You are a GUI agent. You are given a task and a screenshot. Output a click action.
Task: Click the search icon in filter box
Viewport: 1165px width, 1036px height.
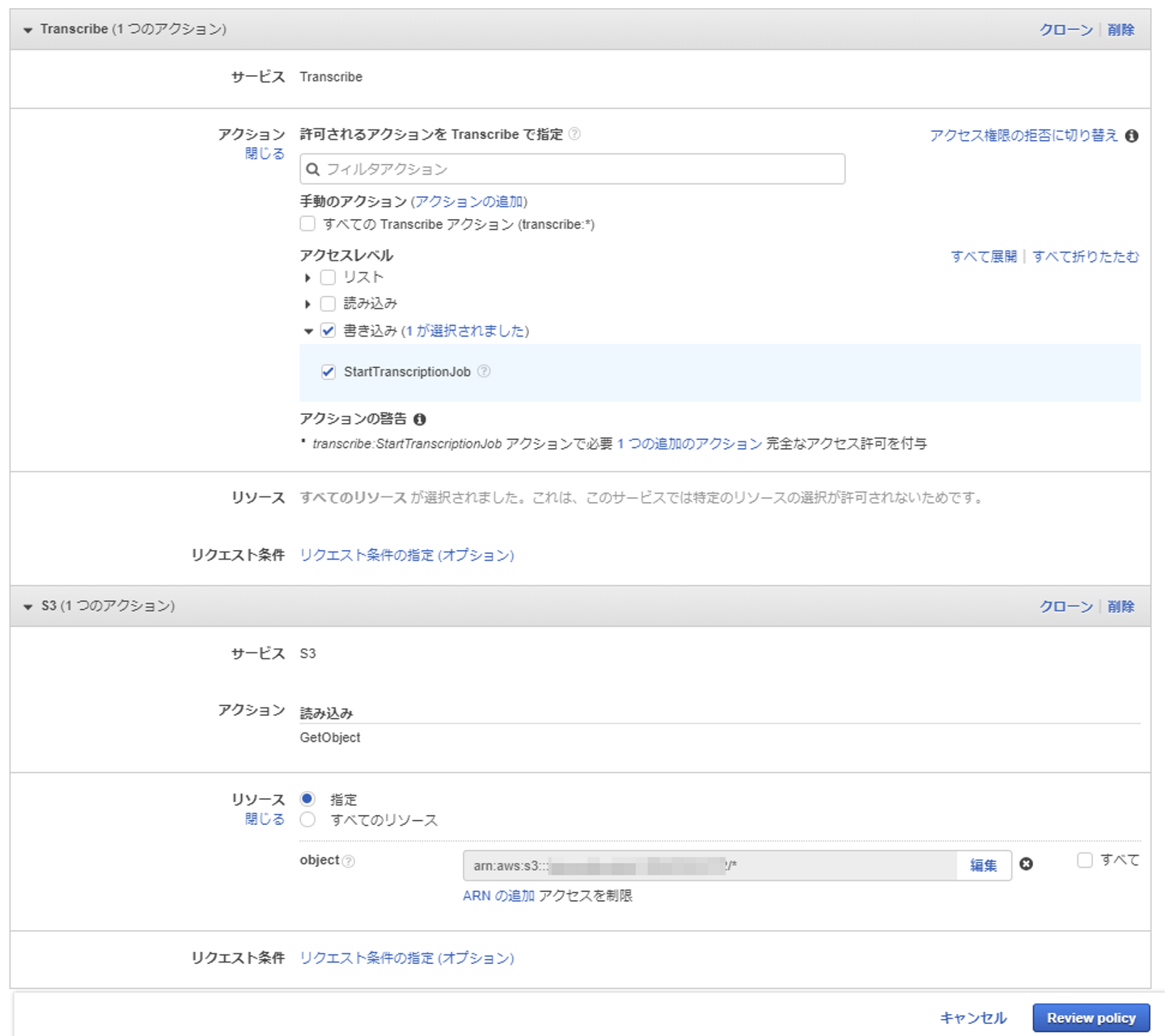pyautogui.click(x=313, y=169)
